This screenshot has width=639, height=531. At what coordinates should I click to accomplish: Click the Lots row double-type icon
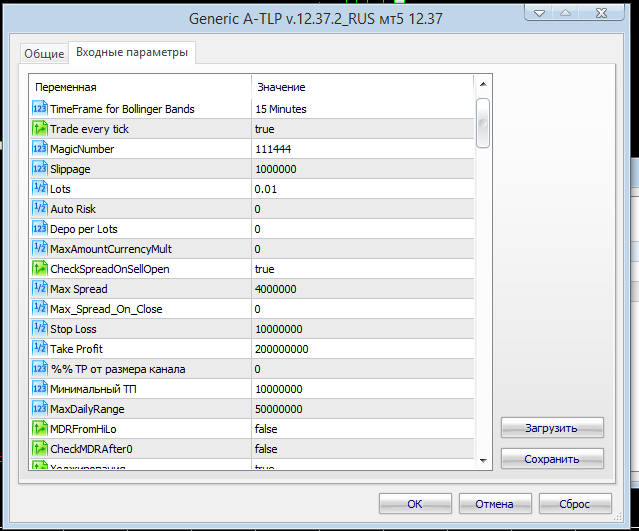point(40,188)
